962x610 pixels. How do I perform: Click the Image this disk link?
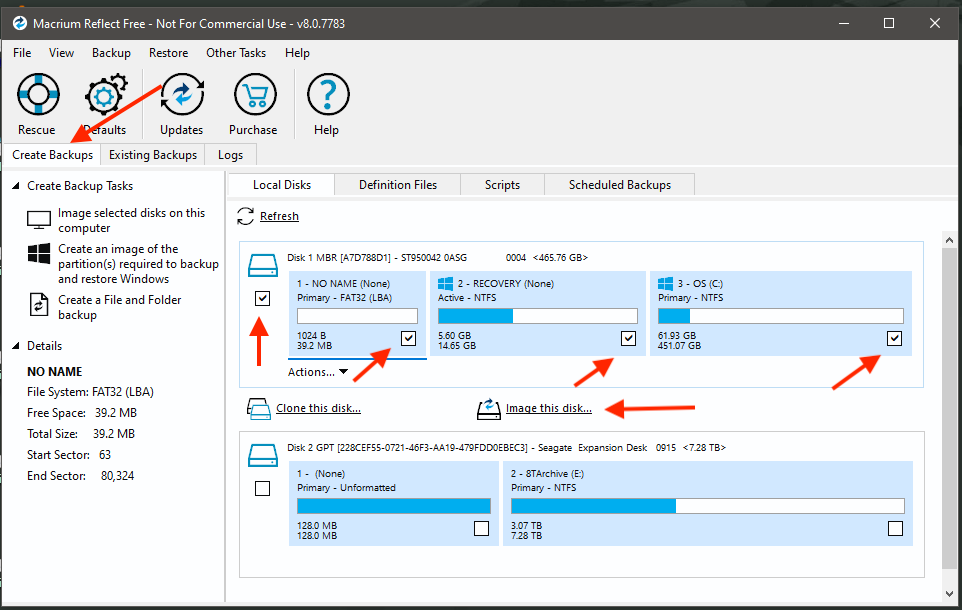tap(549, 408)
